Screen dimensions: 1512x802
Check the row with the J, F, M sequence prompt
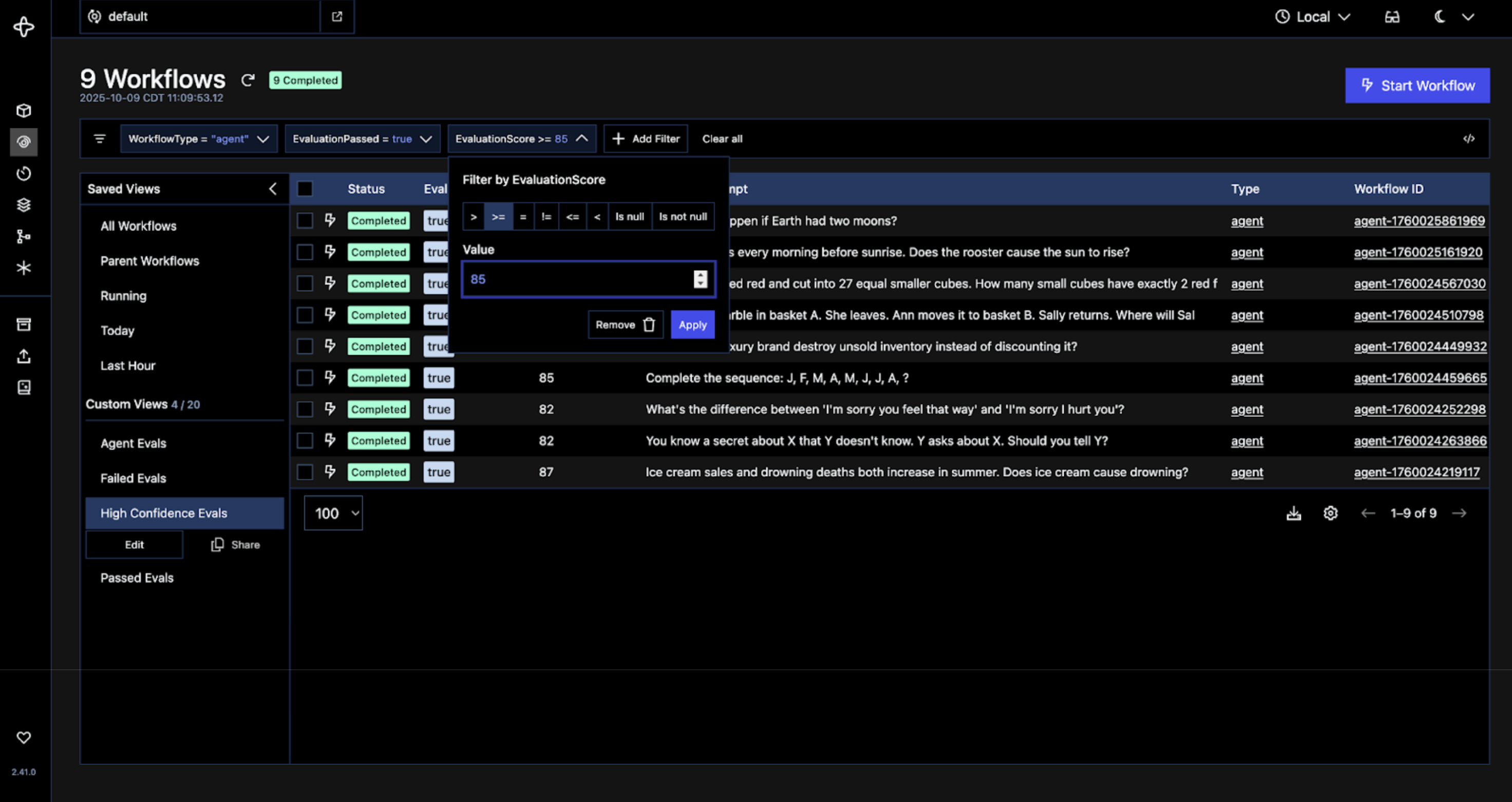tap(305, 378)
